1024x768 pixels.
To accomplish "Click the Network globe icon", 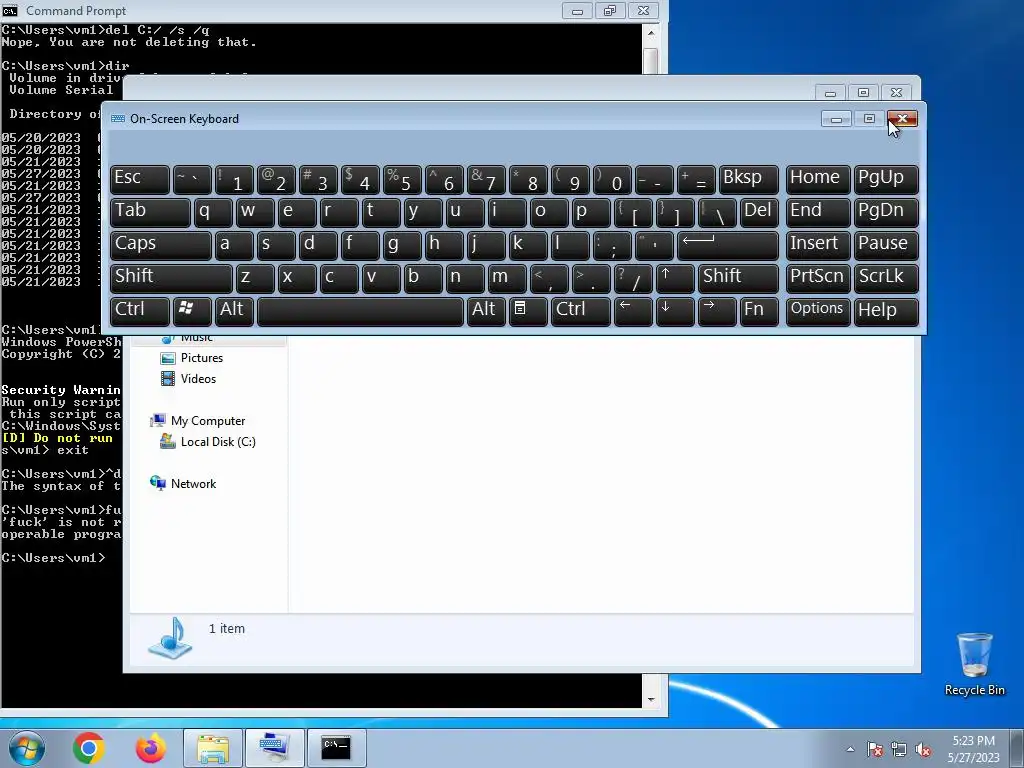I will coord(157,483).
